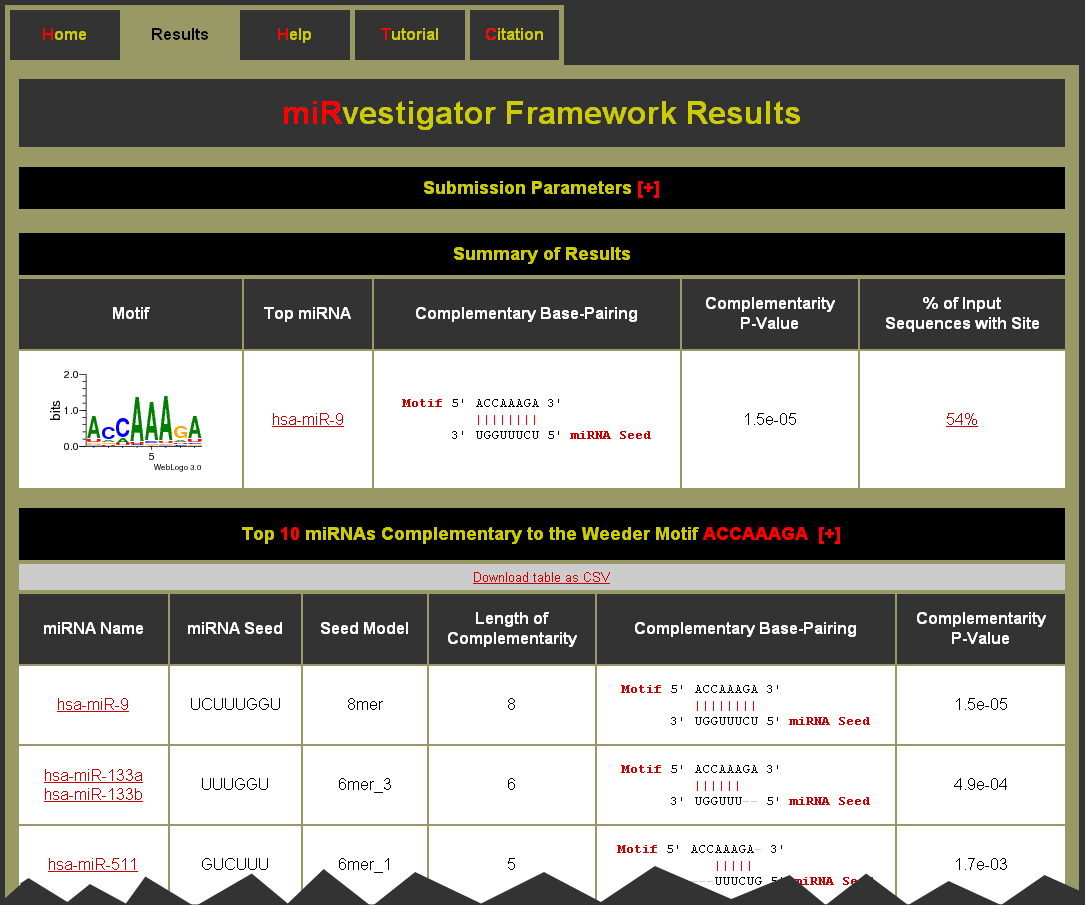
Task: Click the miRNA Seed column header
Action: coord(235,629)
